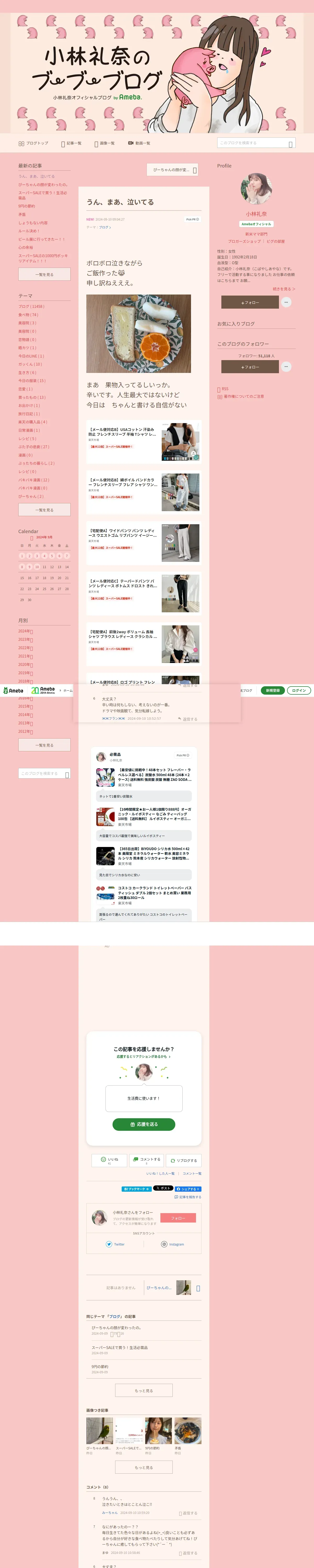The height and width of the screenshot is (1568, 314).
Task: Click the breakfast plate photo in the article
Action: pos(138,333)
